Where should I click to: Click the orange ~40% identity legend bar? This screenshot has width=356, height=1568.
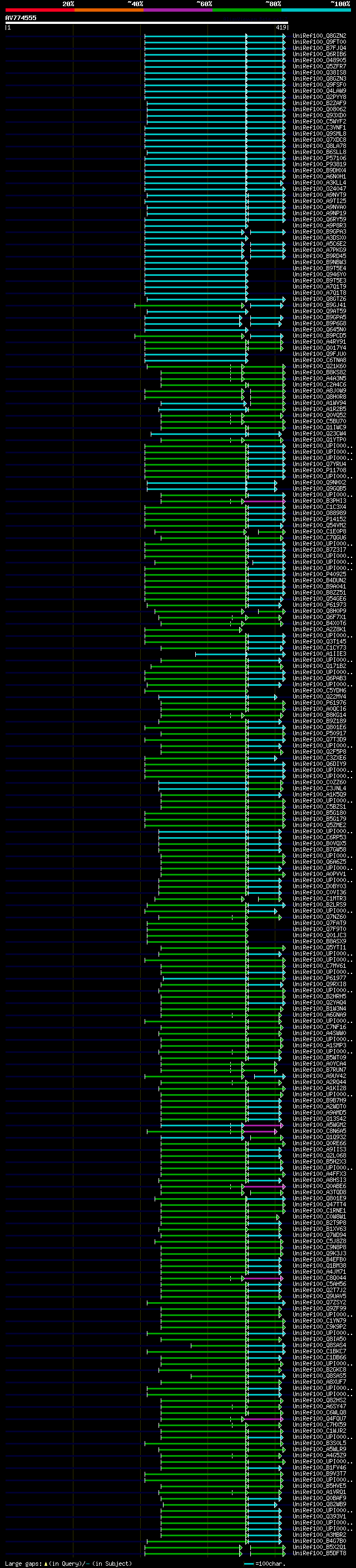tap(109, 10)
